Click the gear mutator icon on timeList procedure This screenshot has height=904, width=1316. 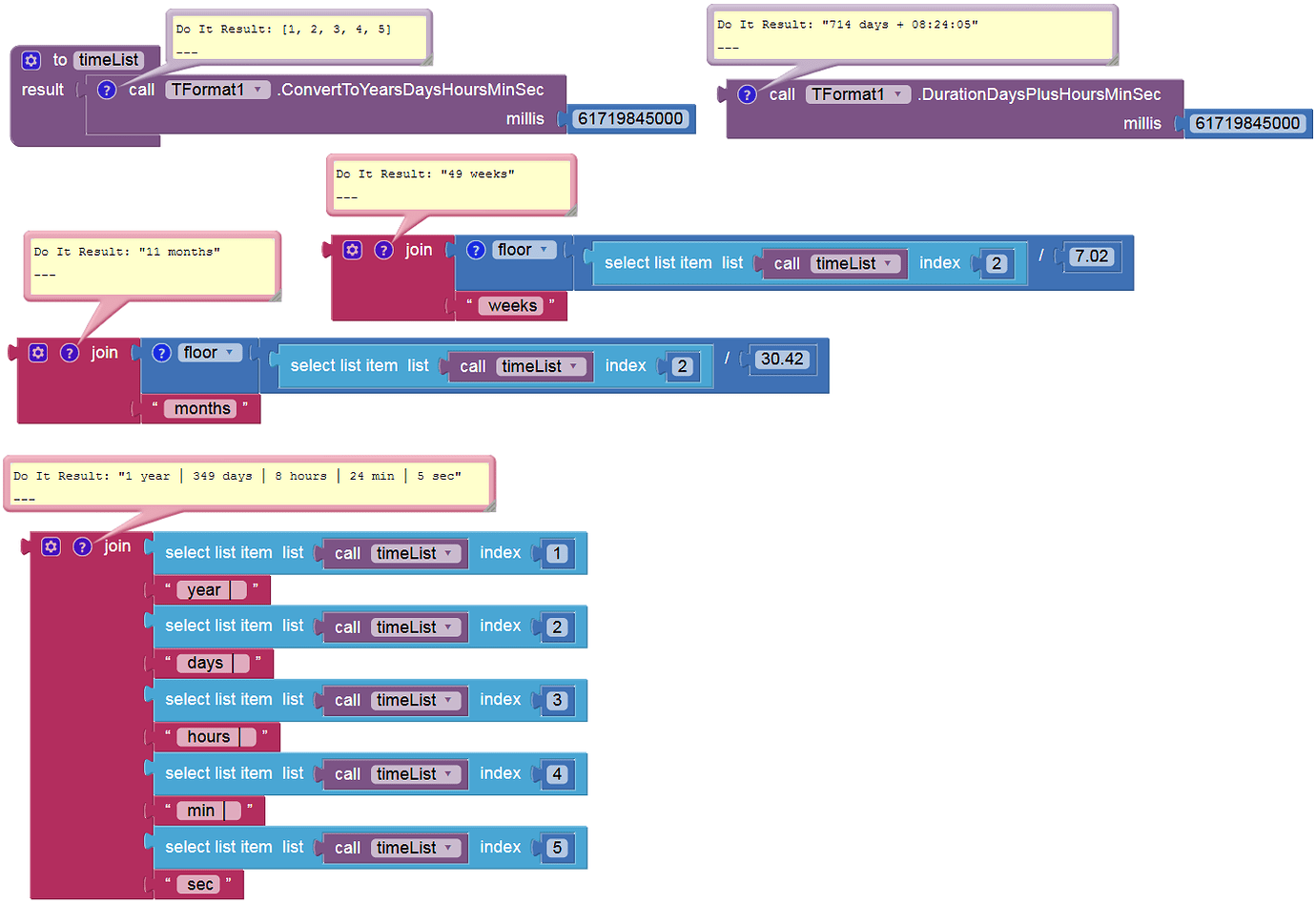click(31, 60)
